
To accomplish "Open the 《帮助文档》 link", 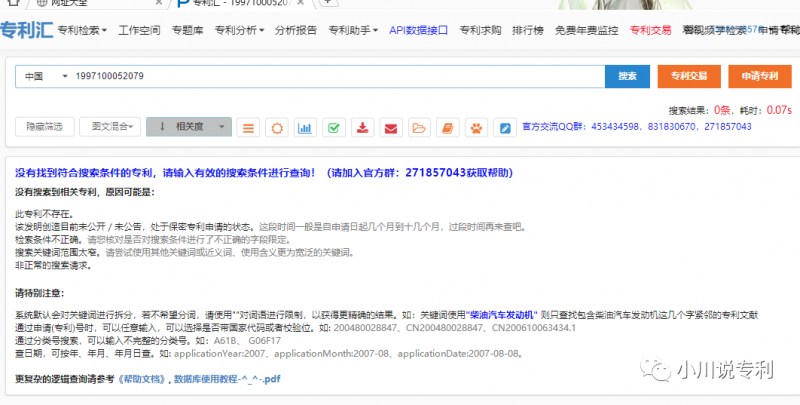I will [142, 379].
